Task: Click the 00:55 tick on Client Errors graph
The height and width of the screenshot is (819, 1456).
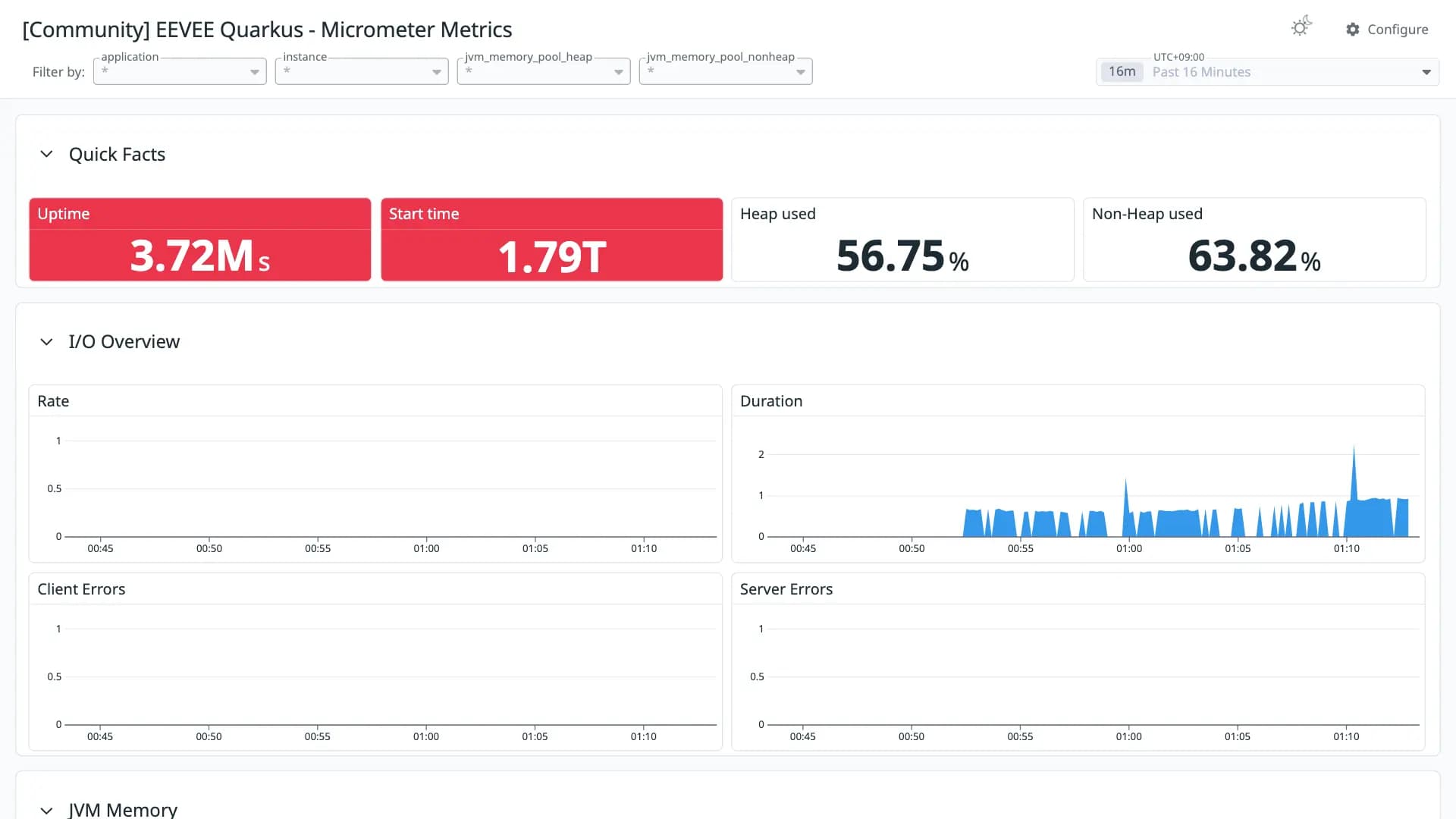Action: 317,736
